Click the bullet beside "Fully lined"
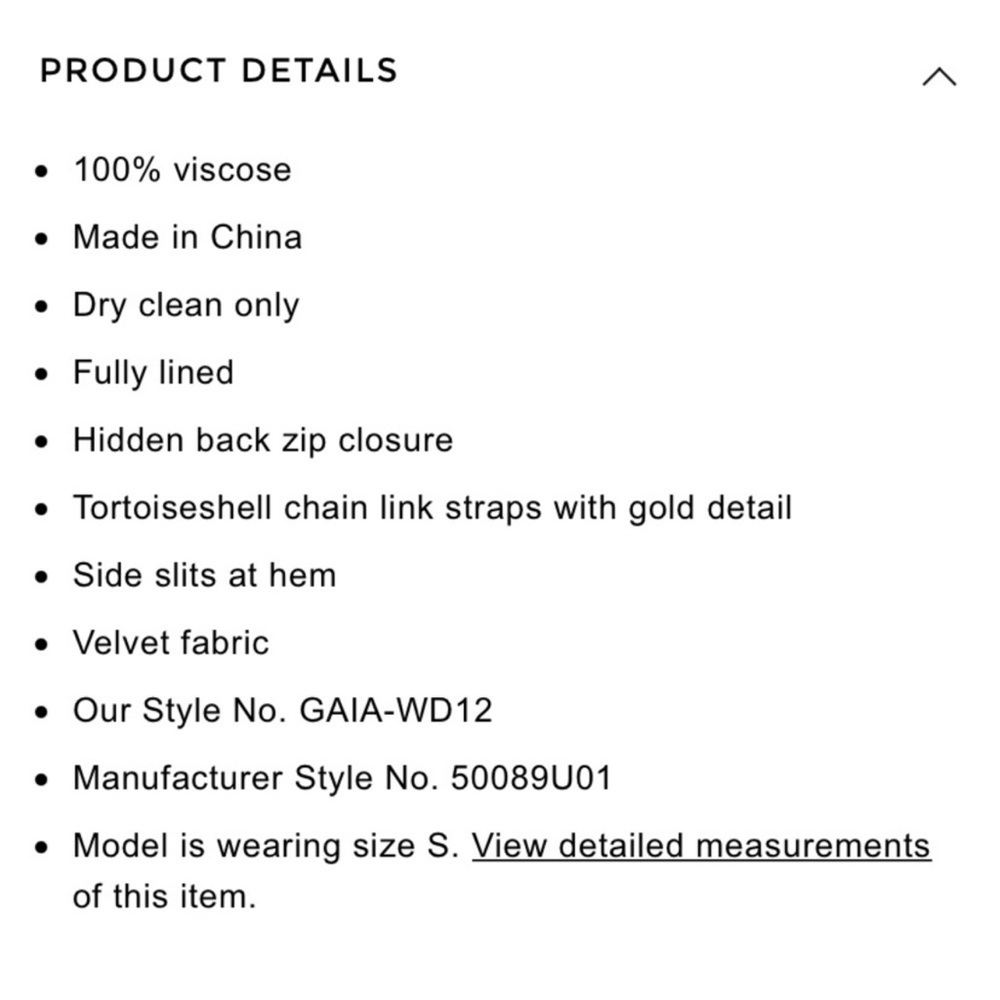This screenshot has width=1000, height=1000. pyautogui.click(x=41, y=374)
